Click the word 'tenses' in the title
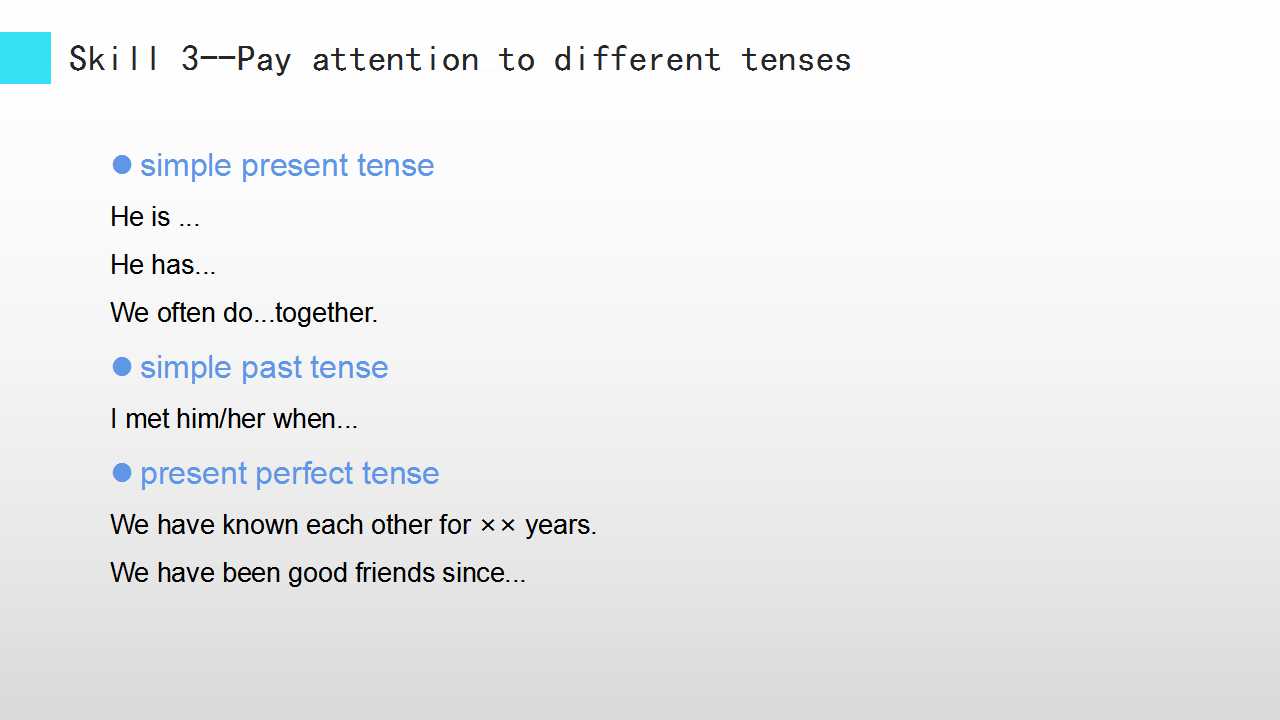This screenshot has width=1280, height=720. click(x=796, y=59)
